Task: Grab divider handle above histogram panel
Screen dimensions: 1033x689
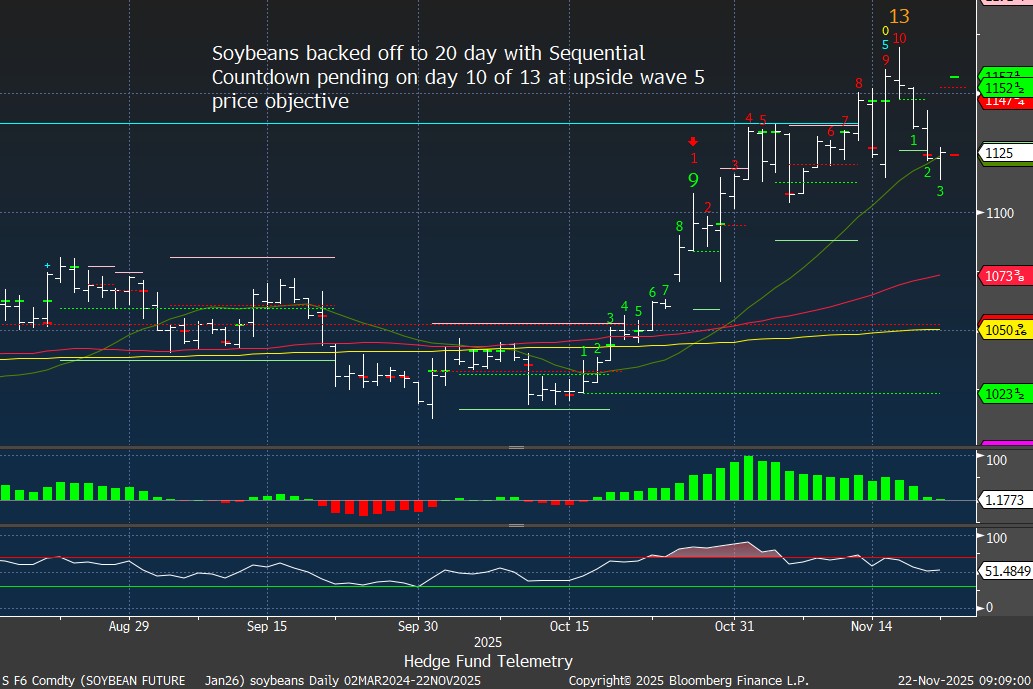Action: point(517,447)
